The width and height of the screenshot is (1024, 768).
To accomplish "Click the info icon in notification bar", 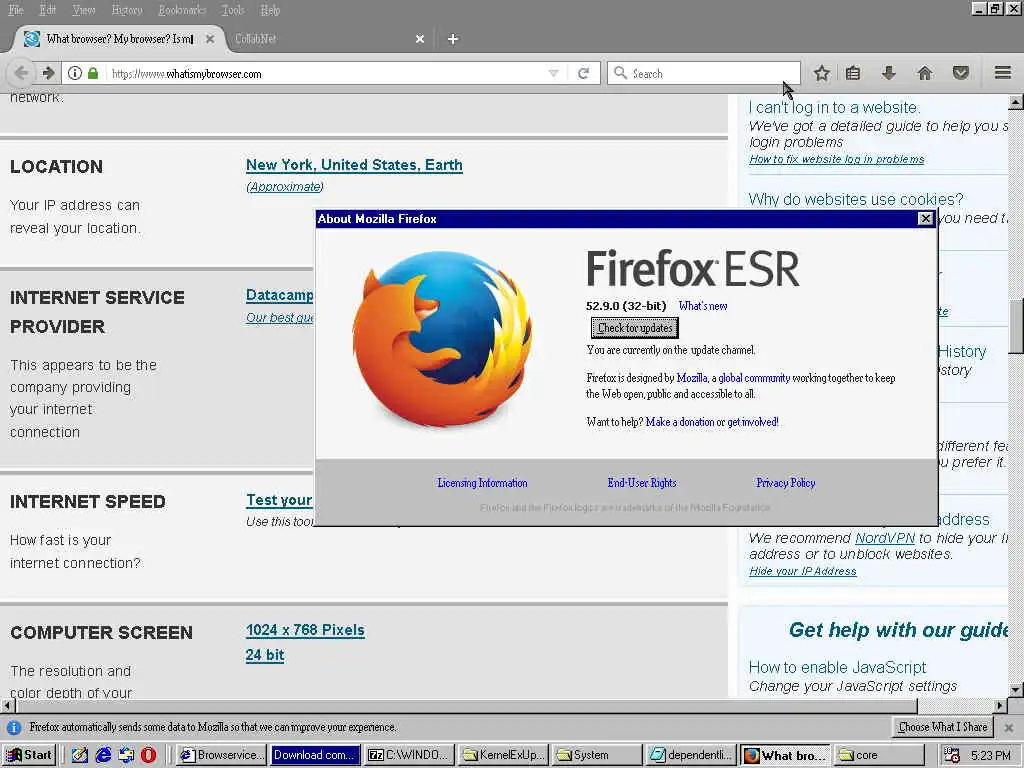I will [x=14, y=727].
